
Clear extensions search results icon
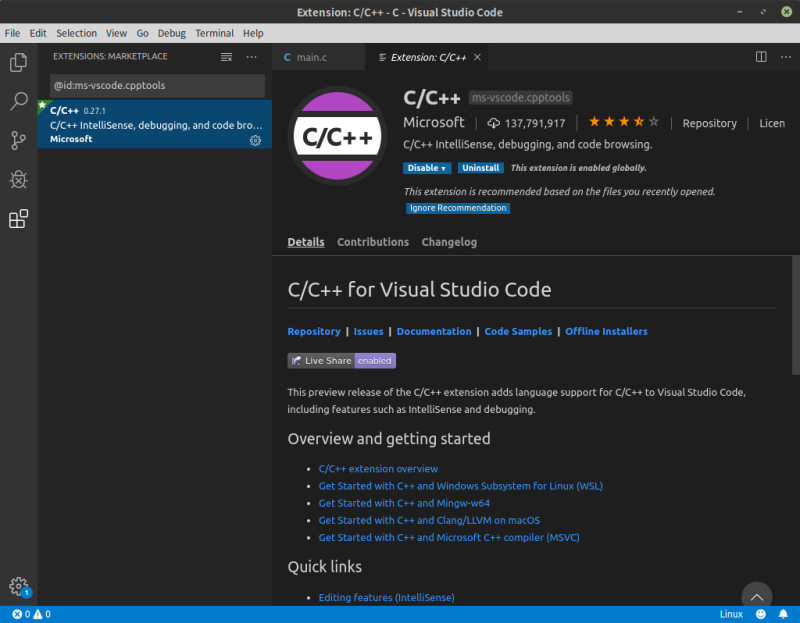coord(226,57)
